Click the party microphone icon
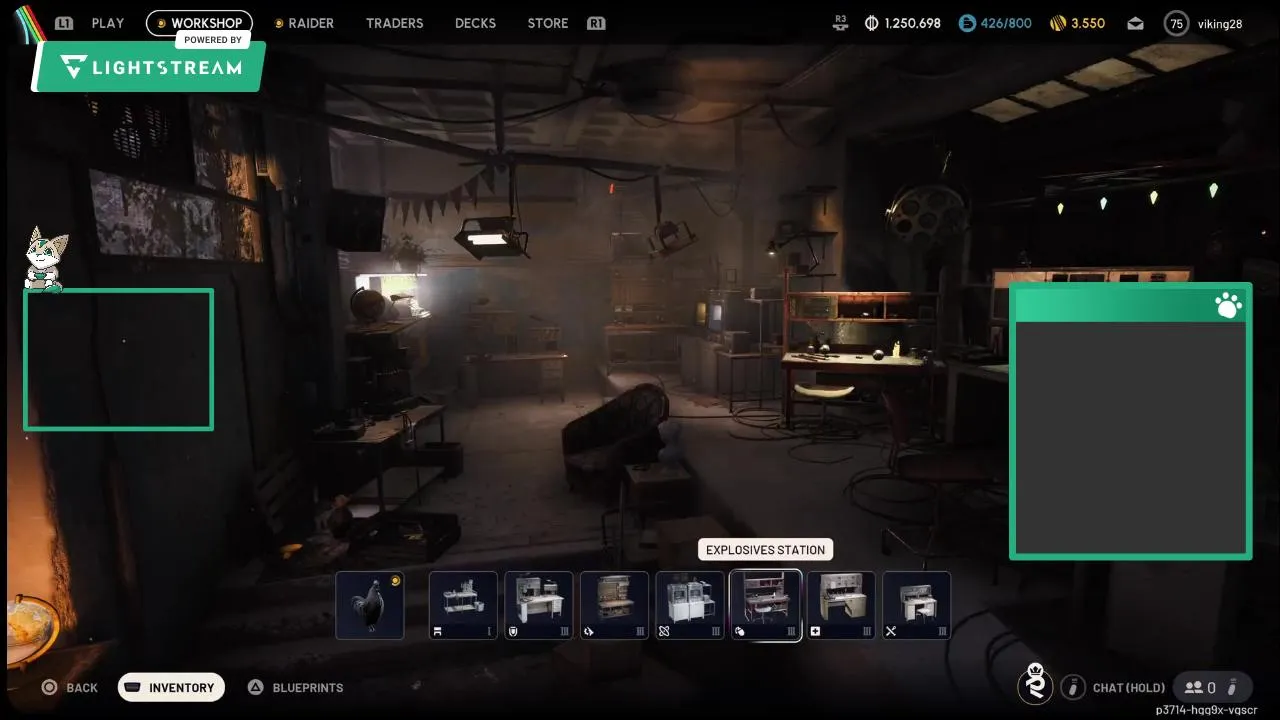The image size is (1280, 720). coord(1233,687)
